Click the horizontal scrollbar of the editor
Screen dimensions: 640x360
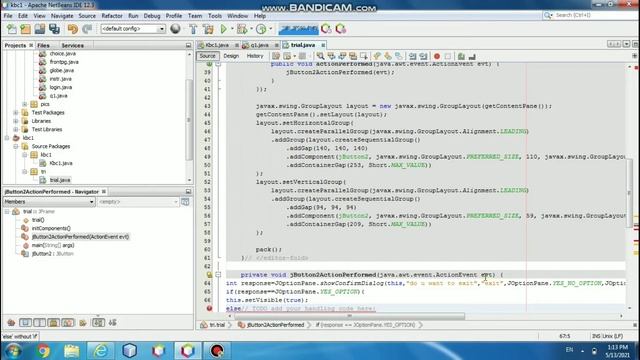click(x=349, y=316)
